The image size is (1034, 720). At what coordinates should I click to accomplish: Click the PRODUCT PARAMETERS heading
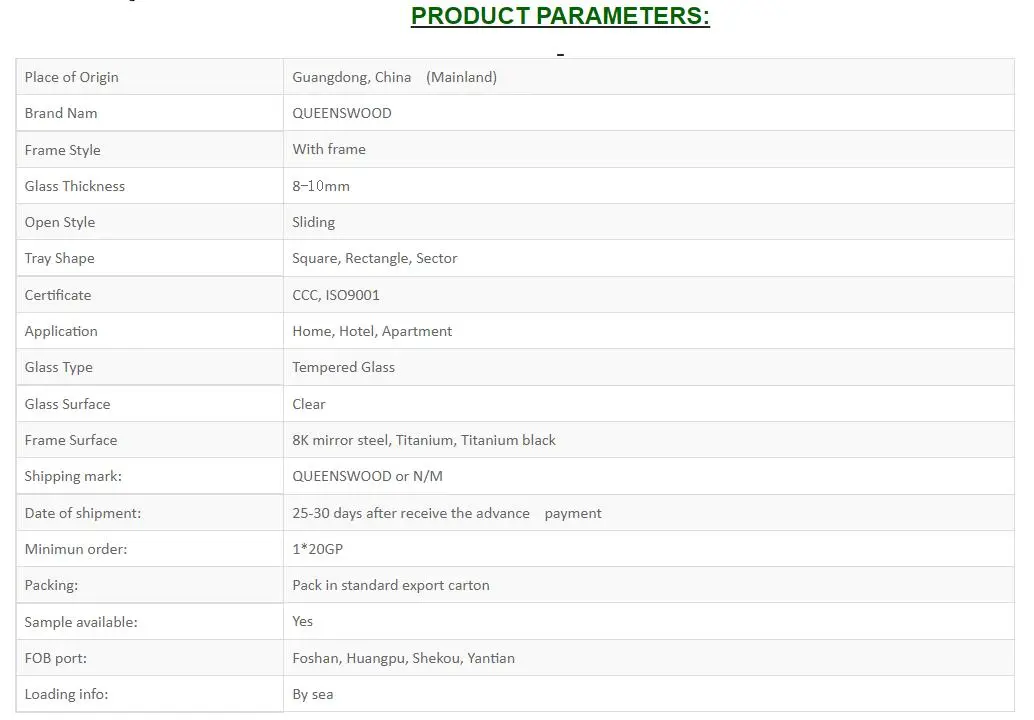(560, 16)
